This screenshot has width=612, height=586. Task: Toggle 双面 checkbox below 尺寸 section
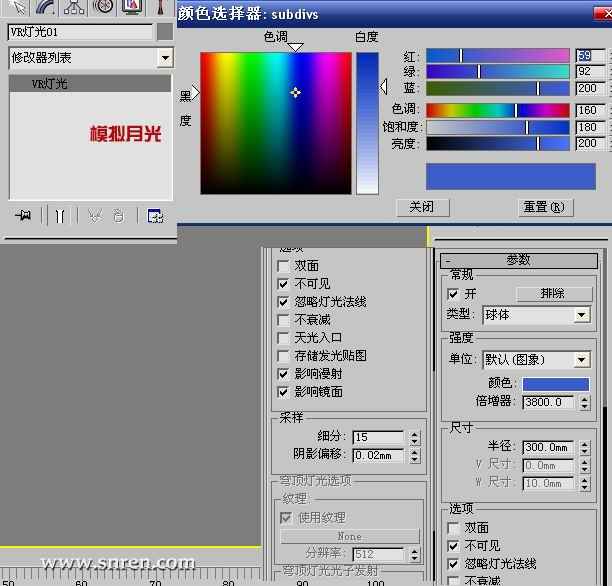point(453,528)
